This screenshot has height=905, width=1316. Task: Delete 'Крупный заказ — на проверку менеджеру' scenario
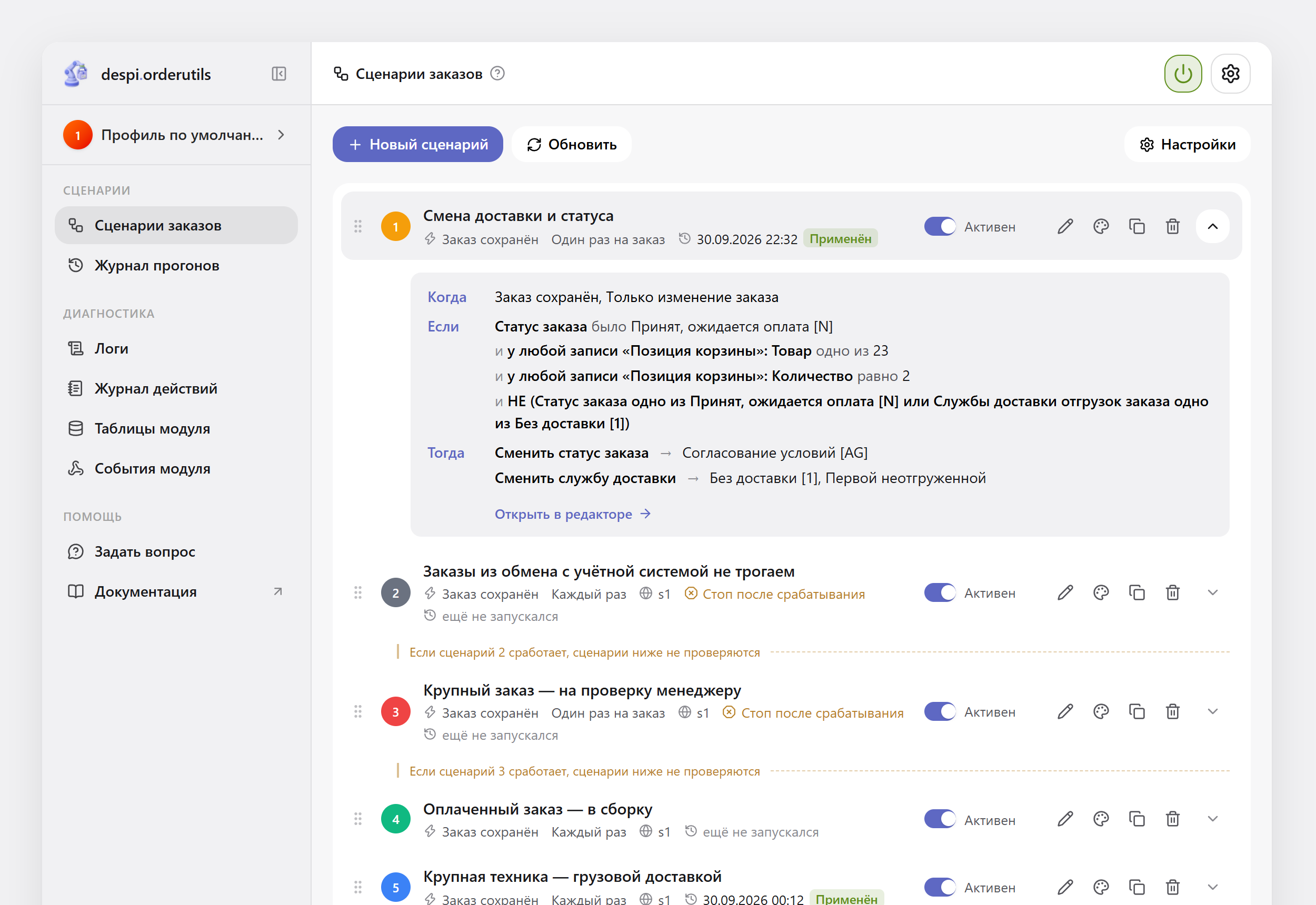pos(1172,712)
